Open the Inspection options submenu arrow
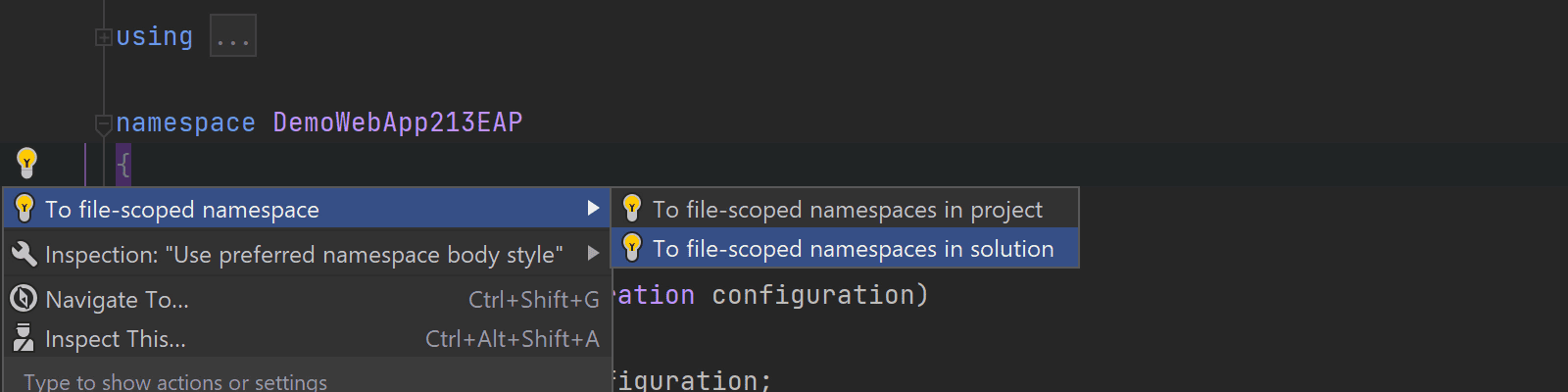This screenshot has height=392, width=1568. 593,254
